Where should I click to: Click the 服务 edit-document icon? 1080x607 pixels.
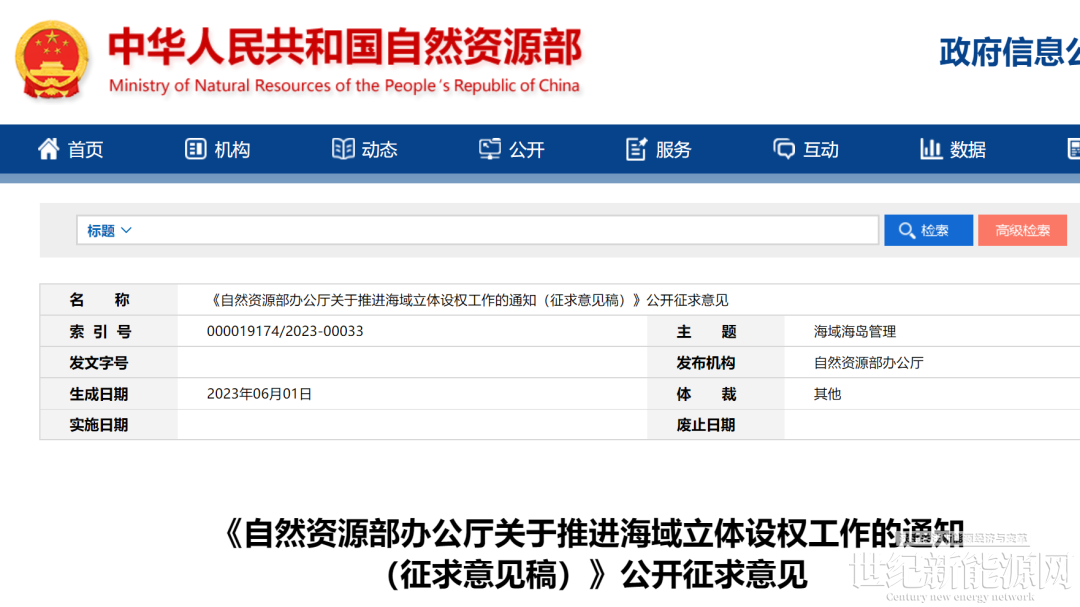(636, 149)
